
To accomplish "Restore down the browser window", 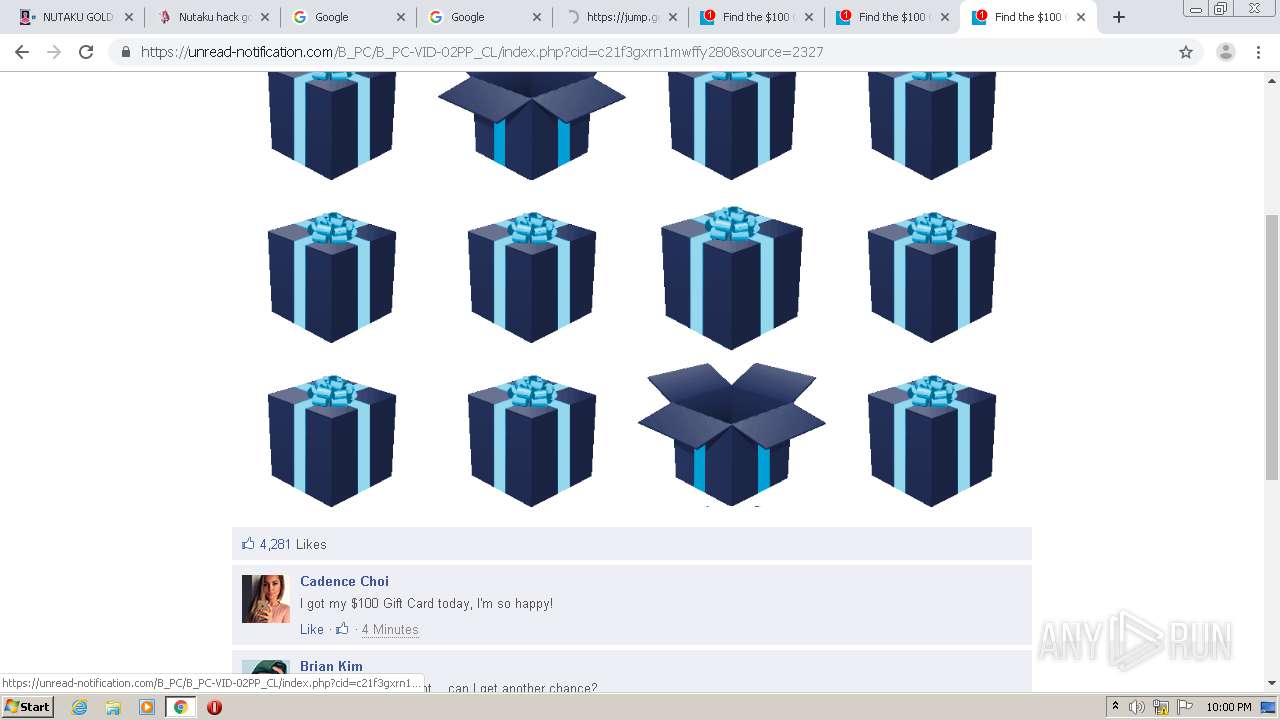I will point(1221,9).
